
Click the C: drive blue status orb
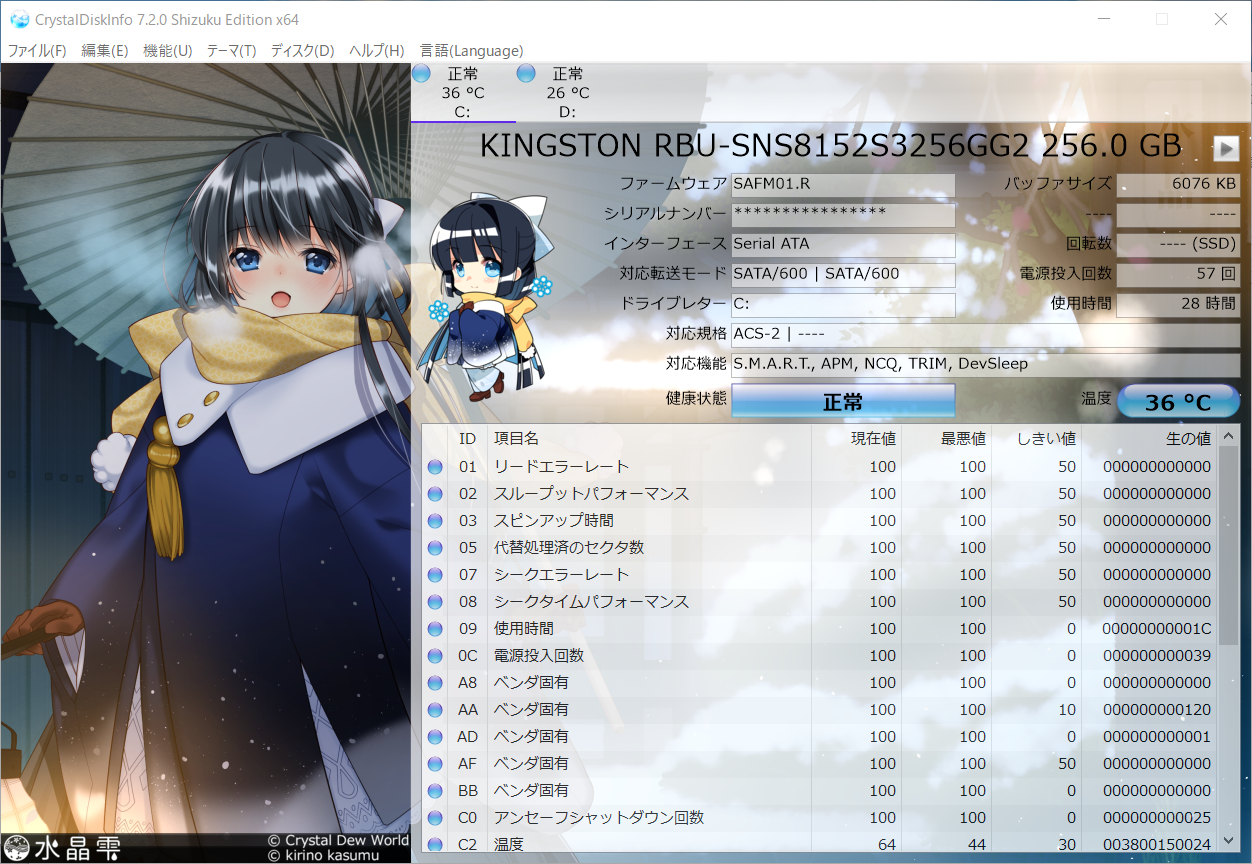(422, 74)
